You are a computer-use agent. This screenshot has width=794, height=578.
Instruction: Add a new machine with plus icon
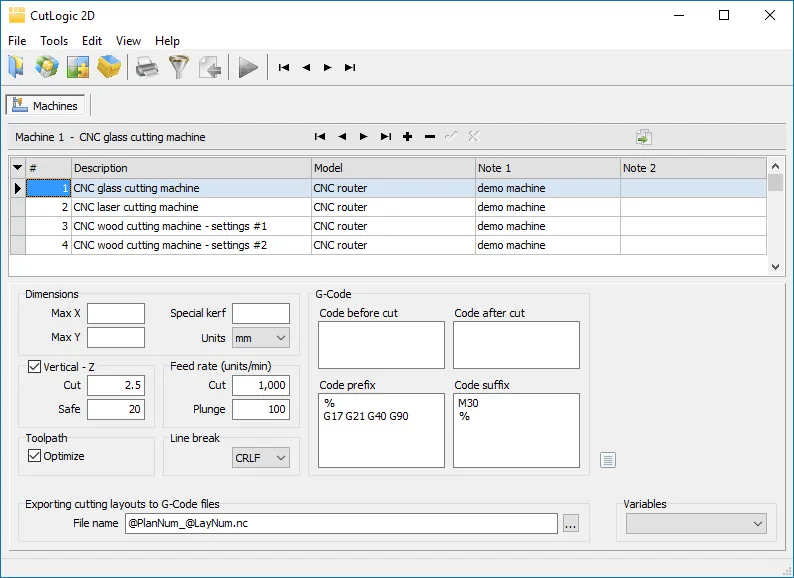click(x=408, y=137)
